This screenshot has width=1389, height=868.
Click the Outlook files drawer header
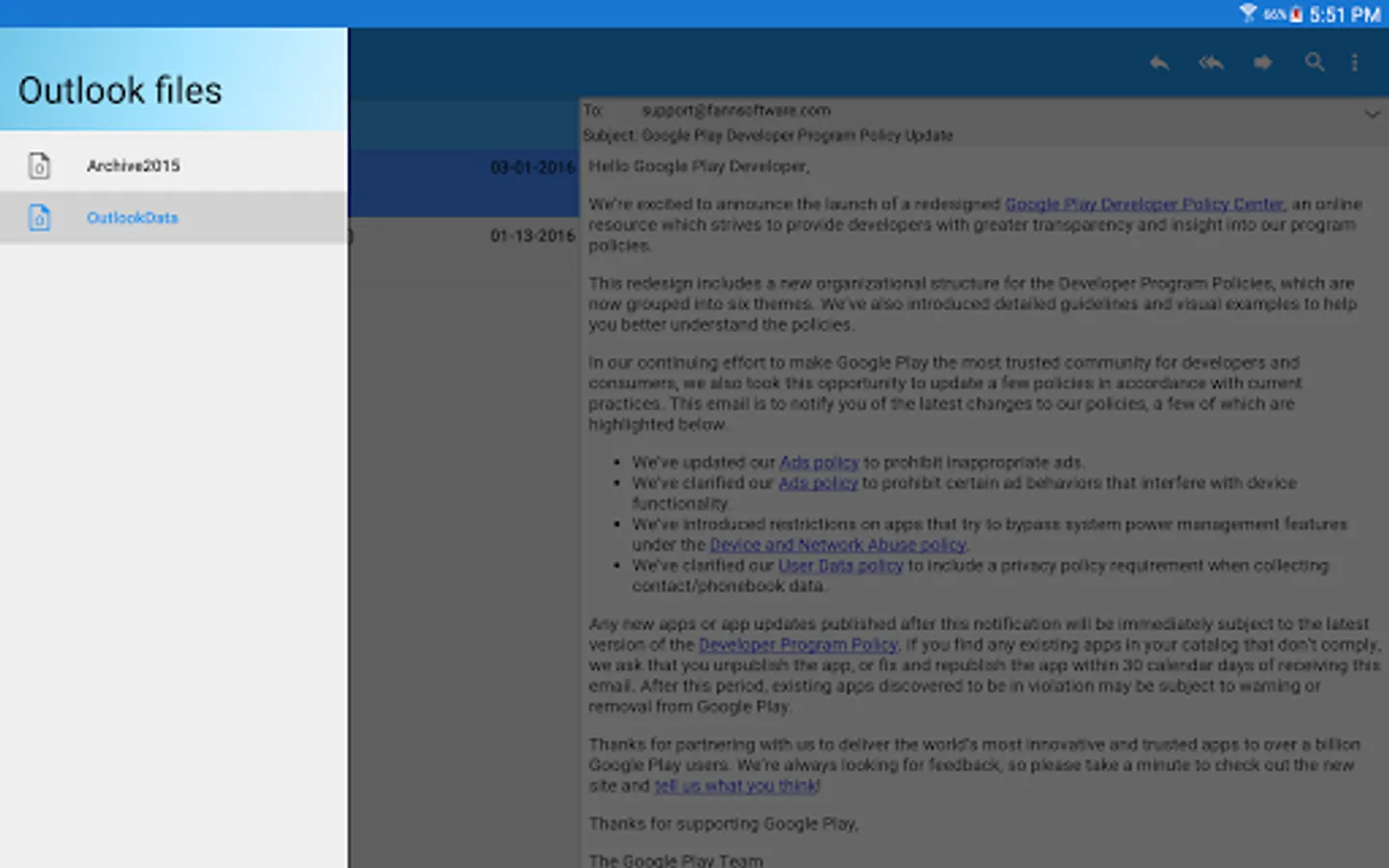pyautogui.click(x=174, y=79)
